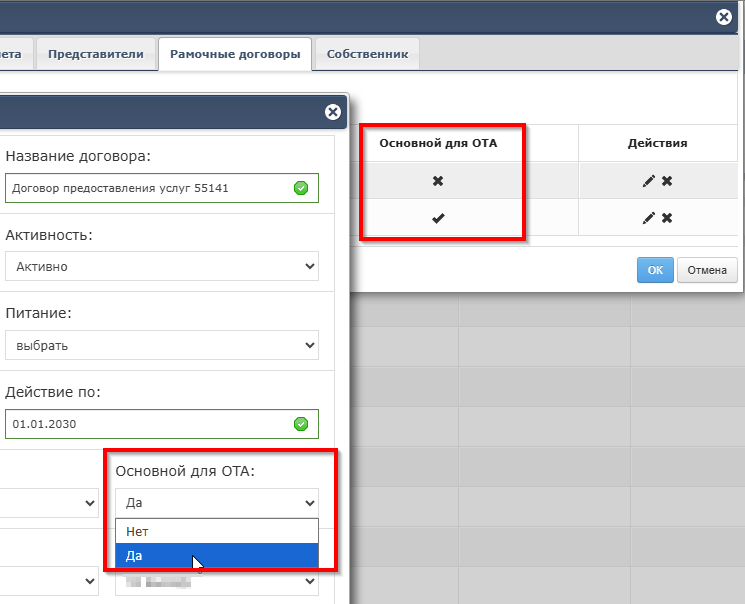This screenshot has width=745, height=604.
Task: Choose Да in the dropdown list
Action: click(x=217, y=556)
